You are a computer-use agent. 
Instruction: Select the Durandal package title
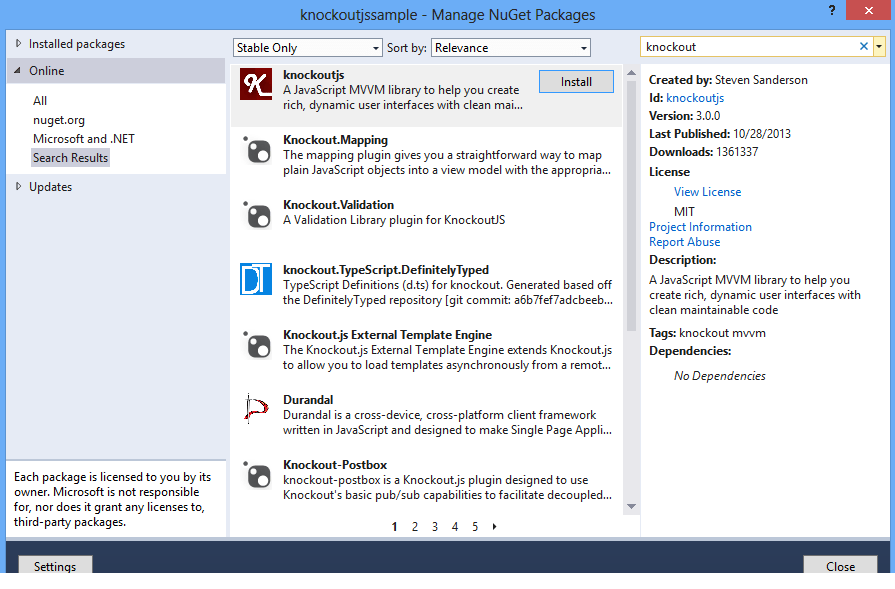(x=308, y=400)
